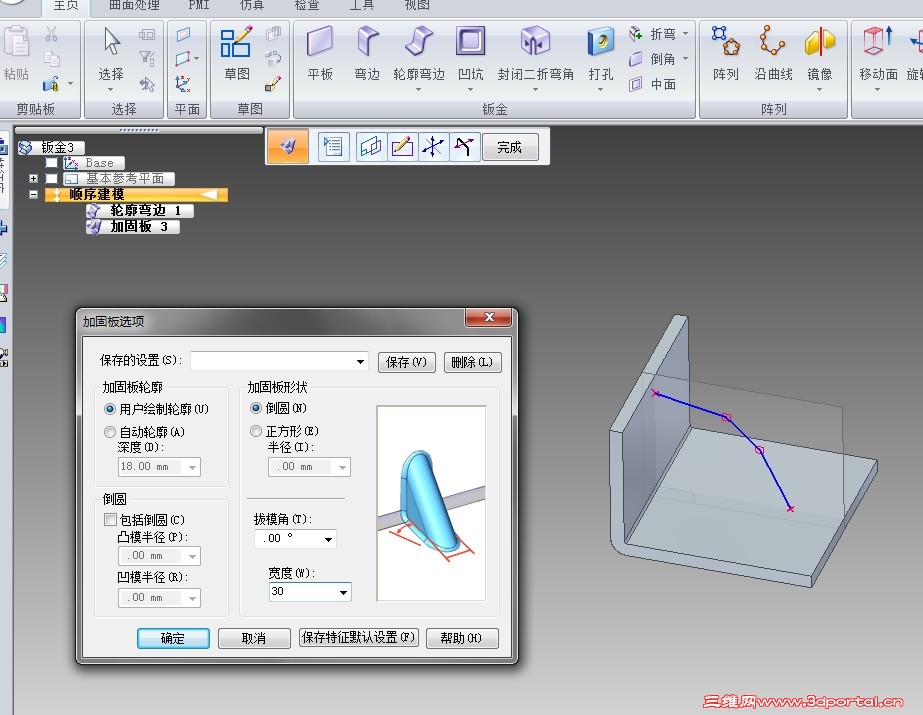Open the 凸模半径 dropdown
The image size is (923, 715).
tap(192, 556)
